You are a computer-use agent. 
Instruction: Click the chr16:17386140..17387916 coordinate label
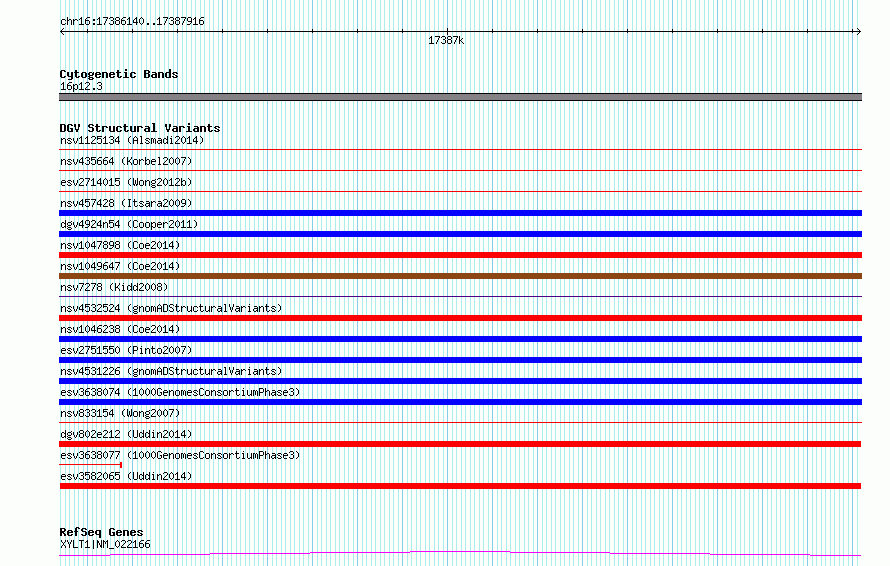(x=132, y=21)
